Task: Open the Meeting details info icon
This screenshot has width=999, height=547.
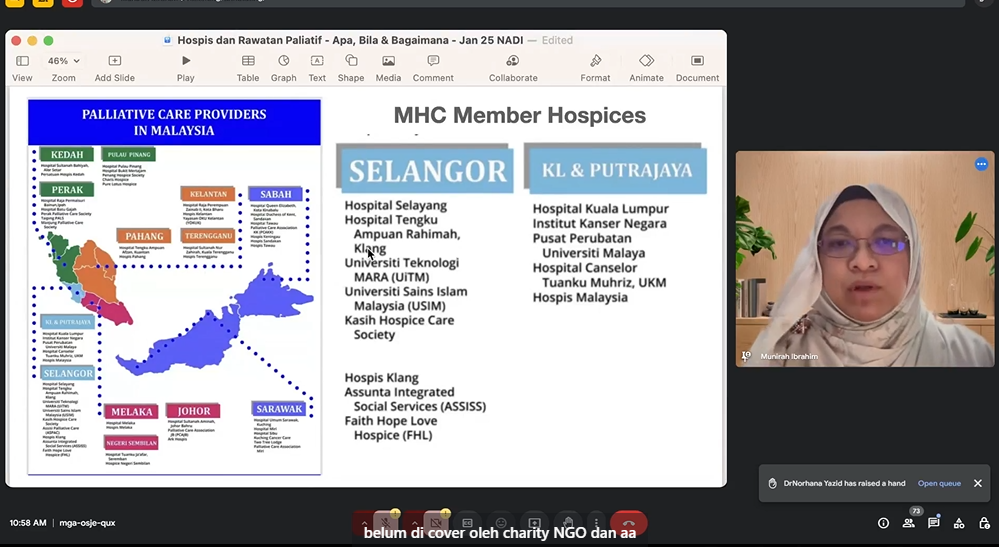Action: click(883, 523)
